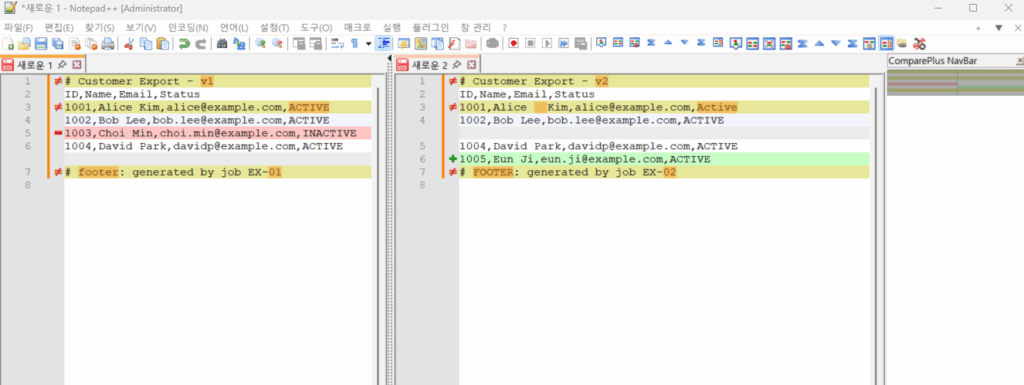Open the 창 관리 menu
This screenshot has height=385, width=1024.
[475, 27]
